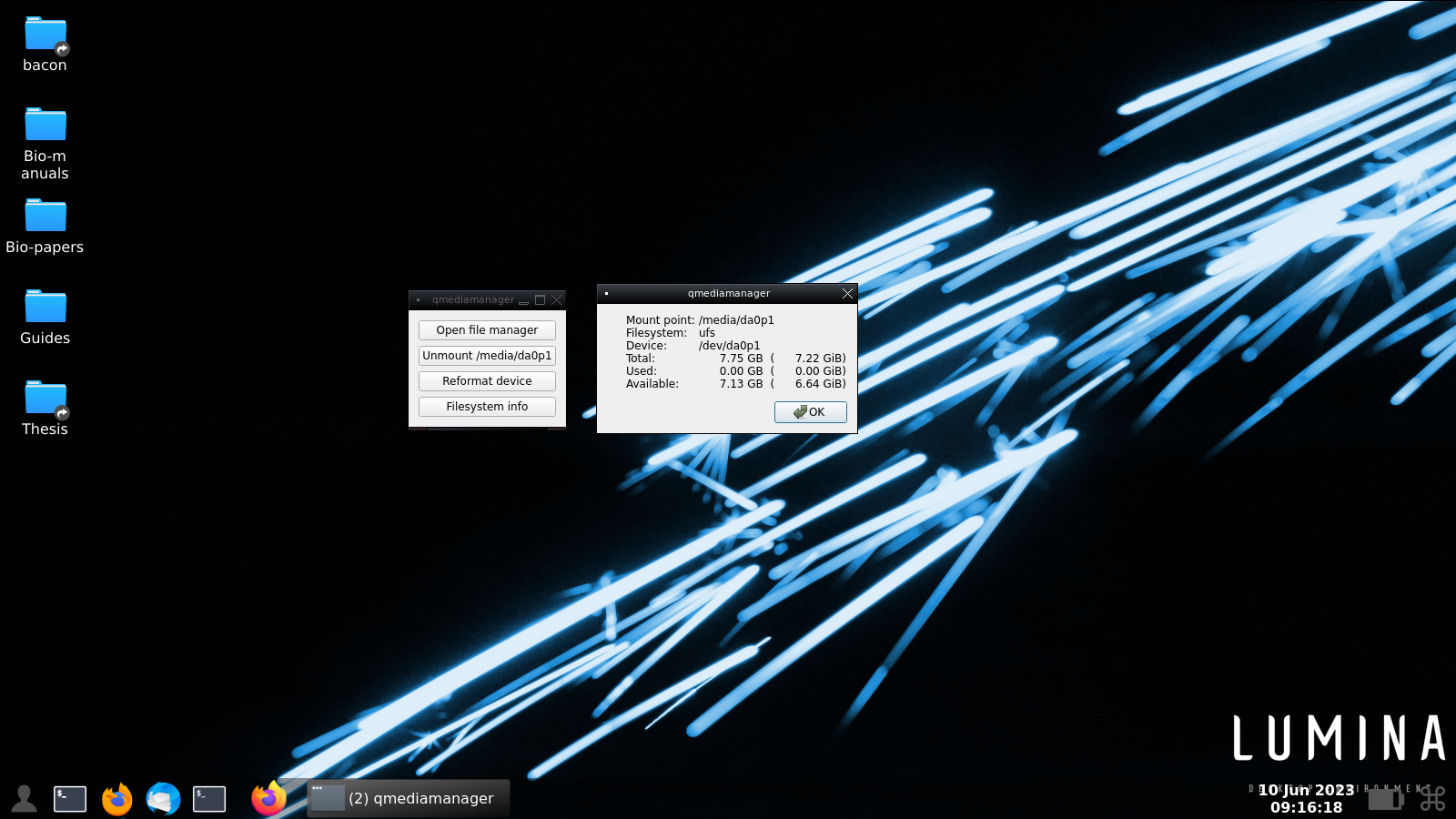Viewport: 1456px width, 819px height.
Task: Launch the Firefox ESR globe icon in panel
Action: coord(117,799)
